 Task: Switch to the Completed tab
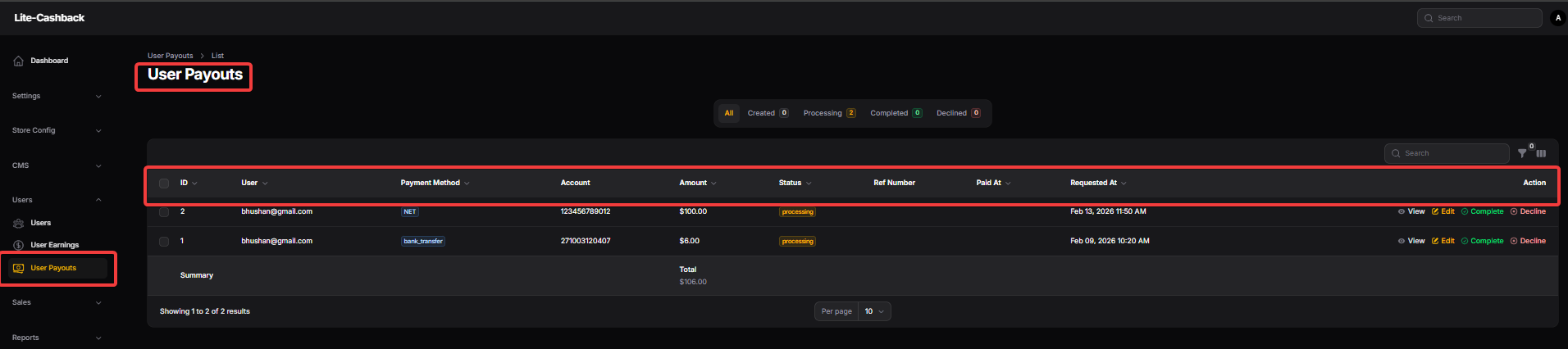click(x=895, y=113)
